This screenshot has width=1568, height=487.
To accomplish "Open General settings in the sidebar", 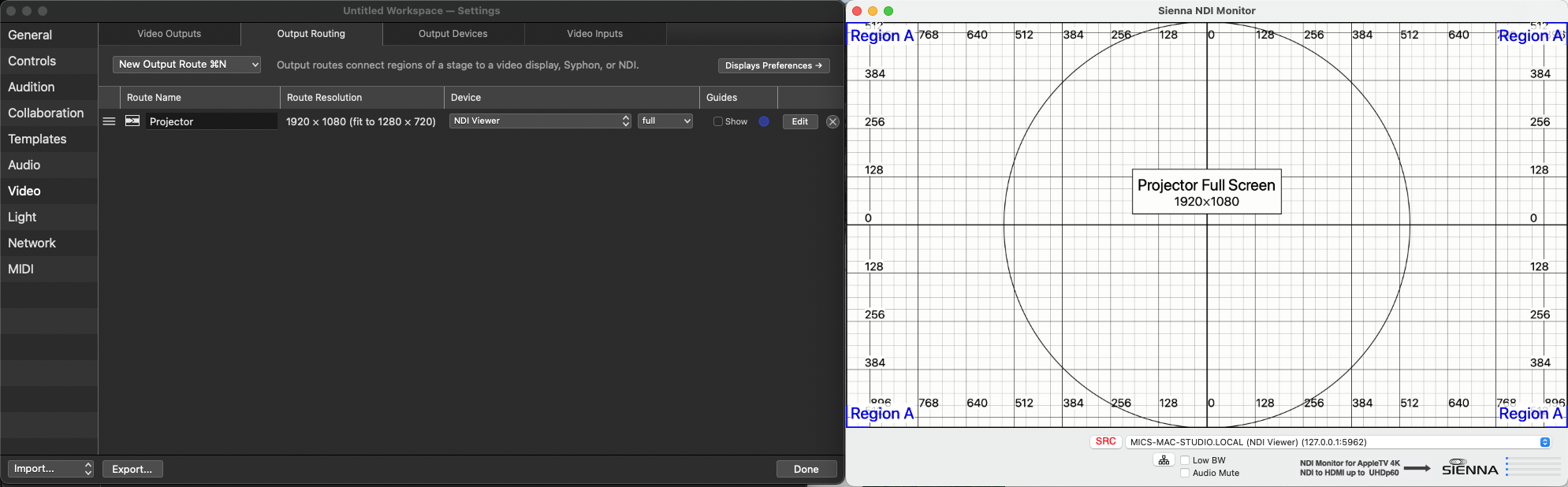I will point(49,35).
